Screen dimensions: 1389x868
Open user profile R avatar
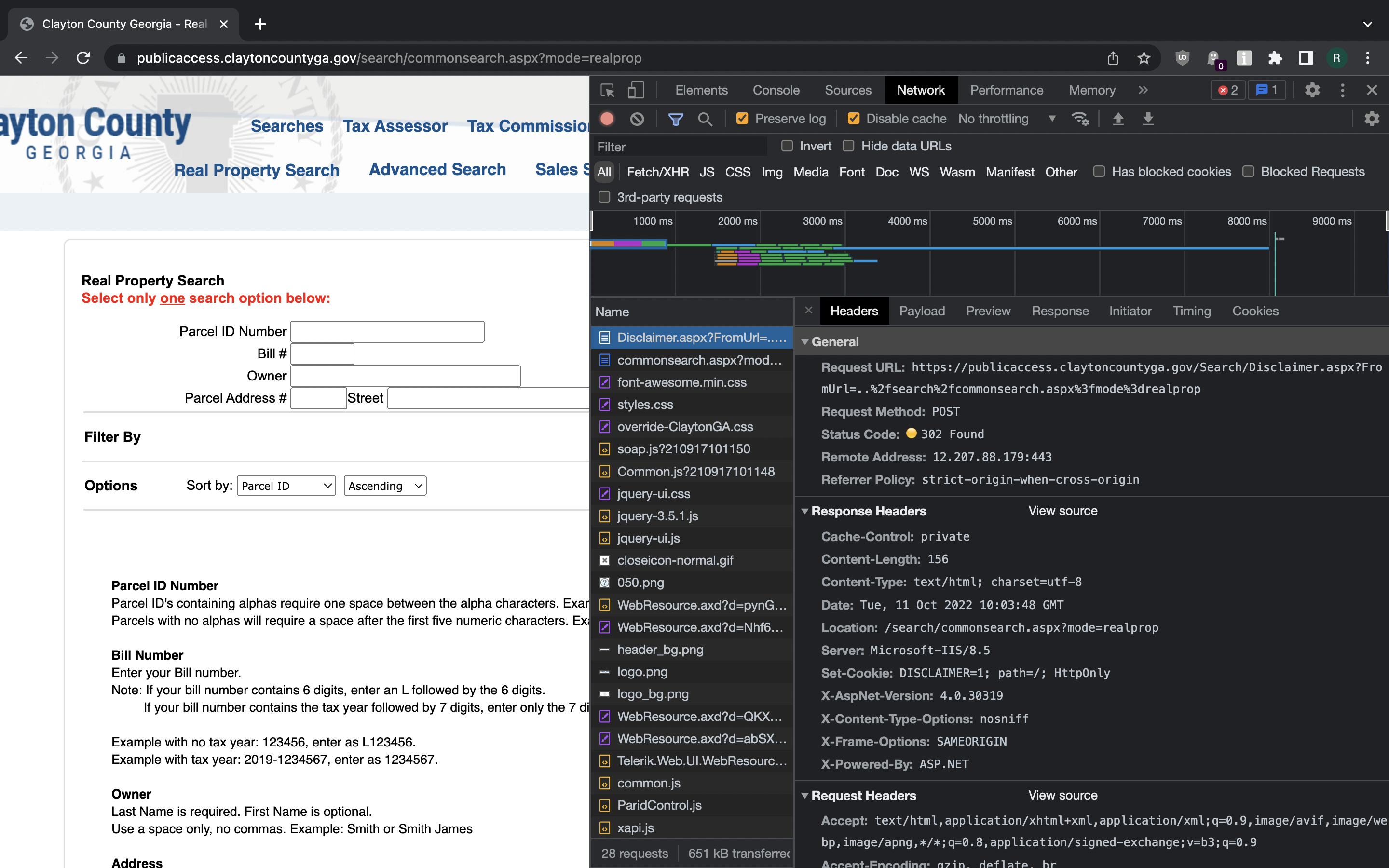point(1336,58)
